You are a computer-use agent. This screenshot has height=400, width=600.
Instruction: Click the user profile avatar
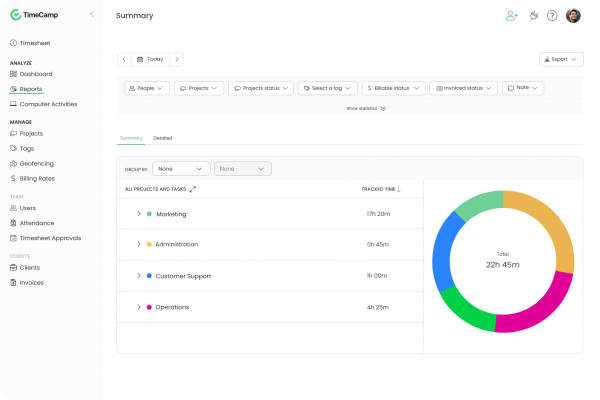573,16
